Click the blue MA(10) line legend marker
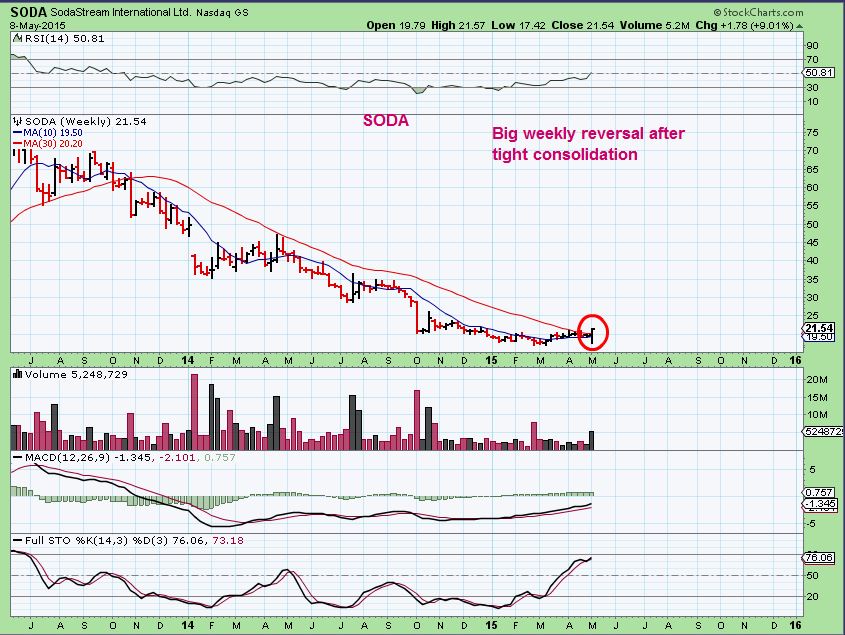The image size is (845, 635). [x=17, y=133]
